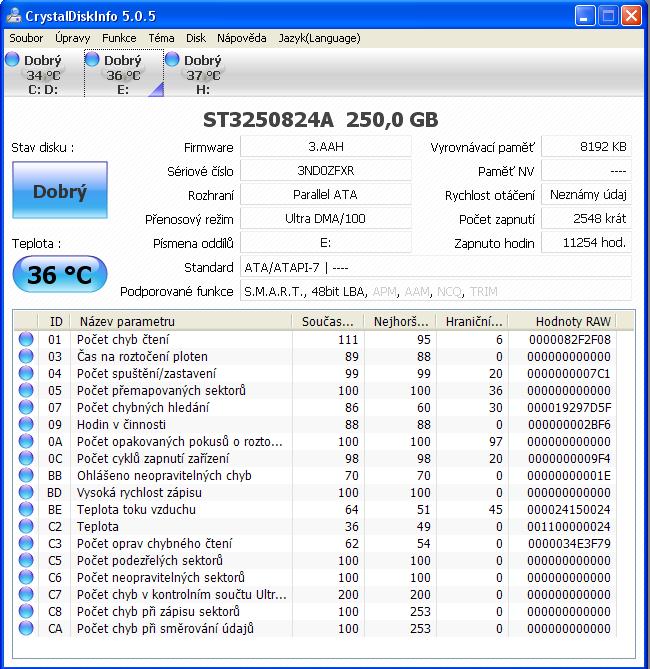Click status orb for Teplota toku vzduchu
Image resolution: width=650 pixels, height=669 pixels.
tap(26, 509)
